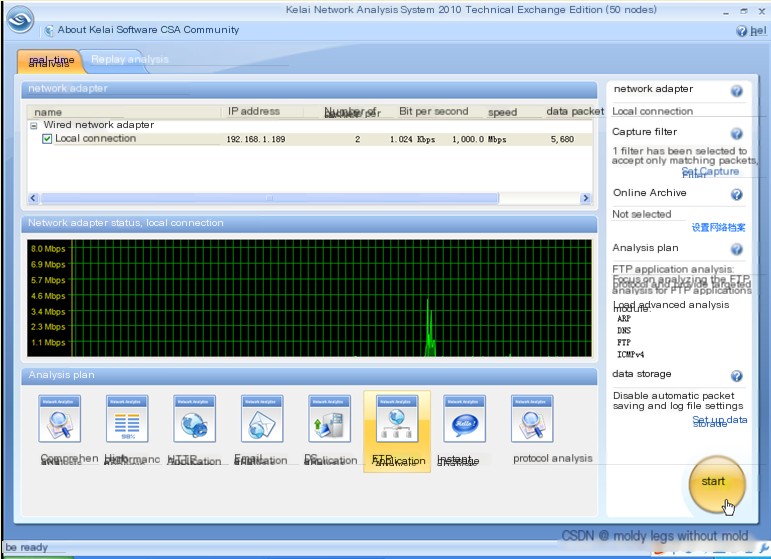Open help for Analysis plan section
The image size is (771, 559).
pos(736,250)
